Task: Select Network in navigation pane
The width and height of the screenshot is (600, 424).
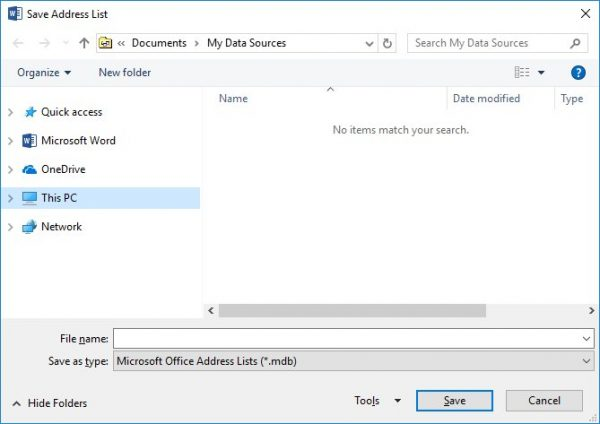Action: 61,227
